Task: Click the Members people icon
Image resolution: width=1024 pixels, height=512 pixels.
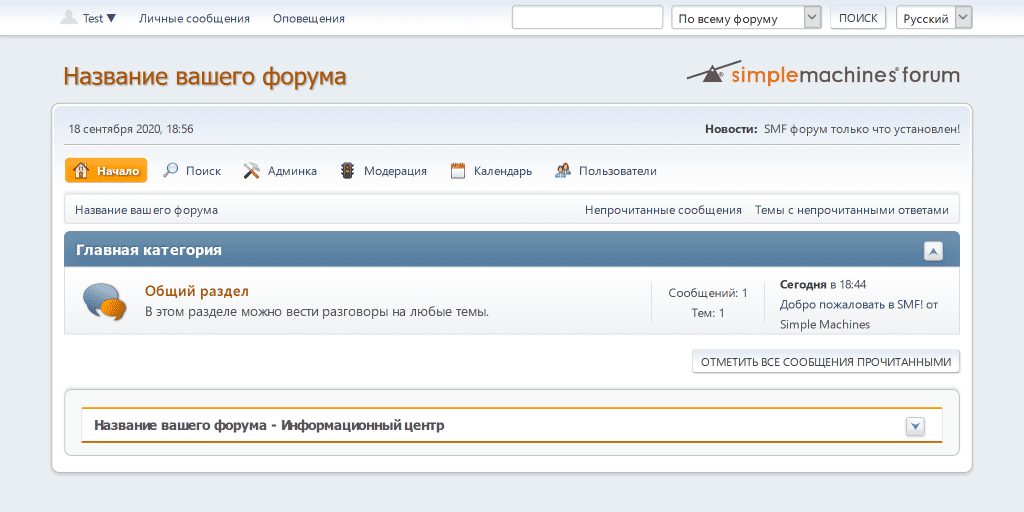Action: 563,171
